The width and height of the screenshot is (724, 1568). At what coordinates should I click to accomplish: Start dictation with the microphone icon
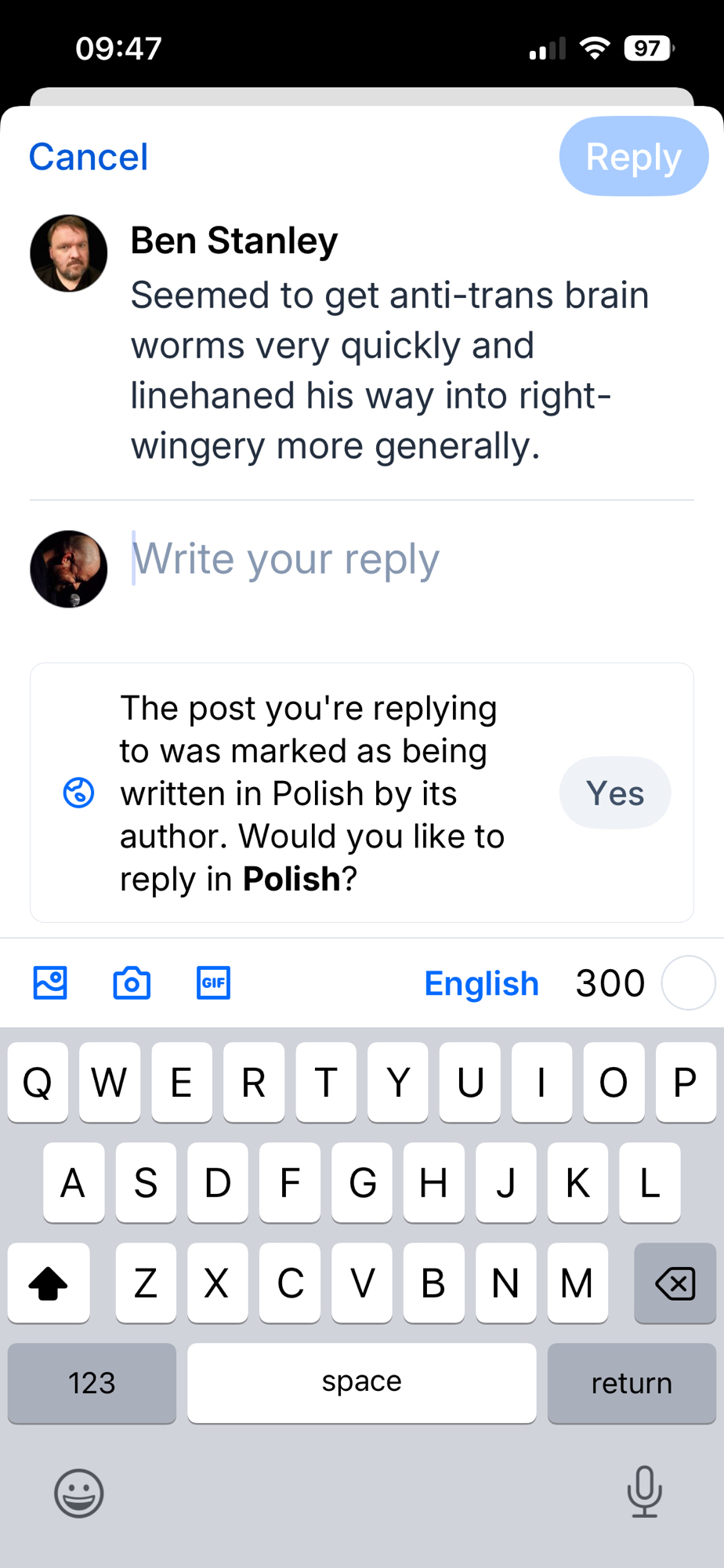(x=644, y=1491)
